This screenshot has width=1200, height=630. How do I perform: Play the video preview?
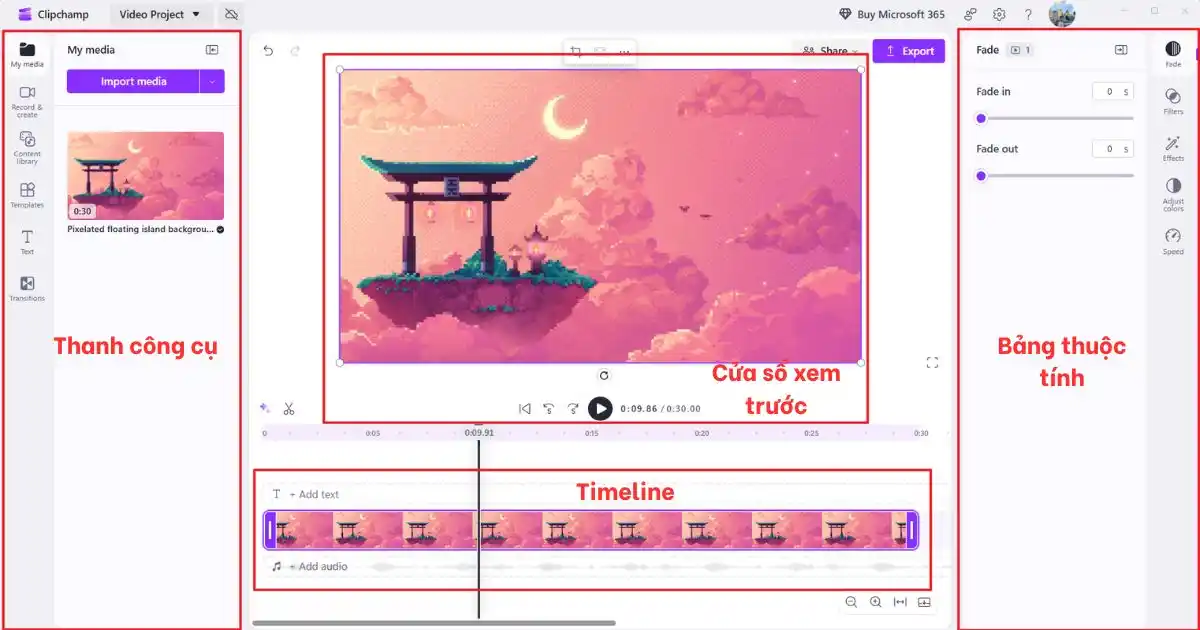point(600,408)
